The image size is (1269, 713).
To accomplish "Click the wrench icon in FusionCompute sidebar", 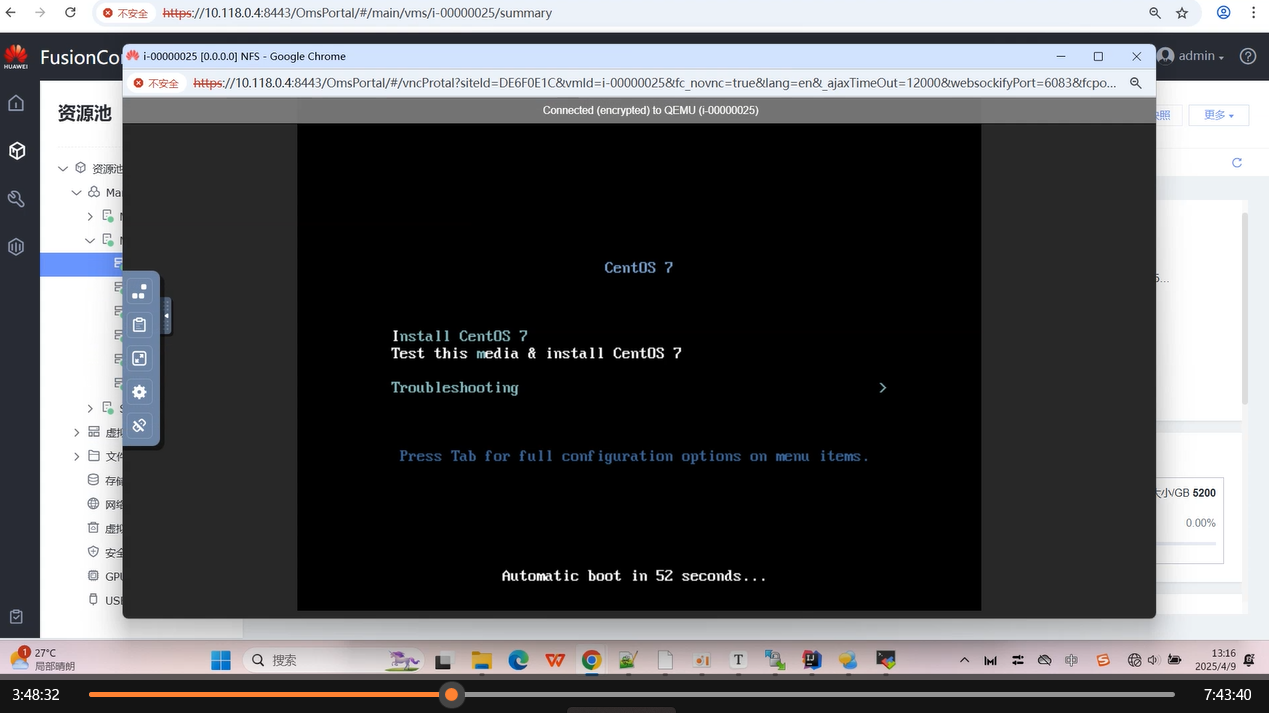I will coord(16,199).
